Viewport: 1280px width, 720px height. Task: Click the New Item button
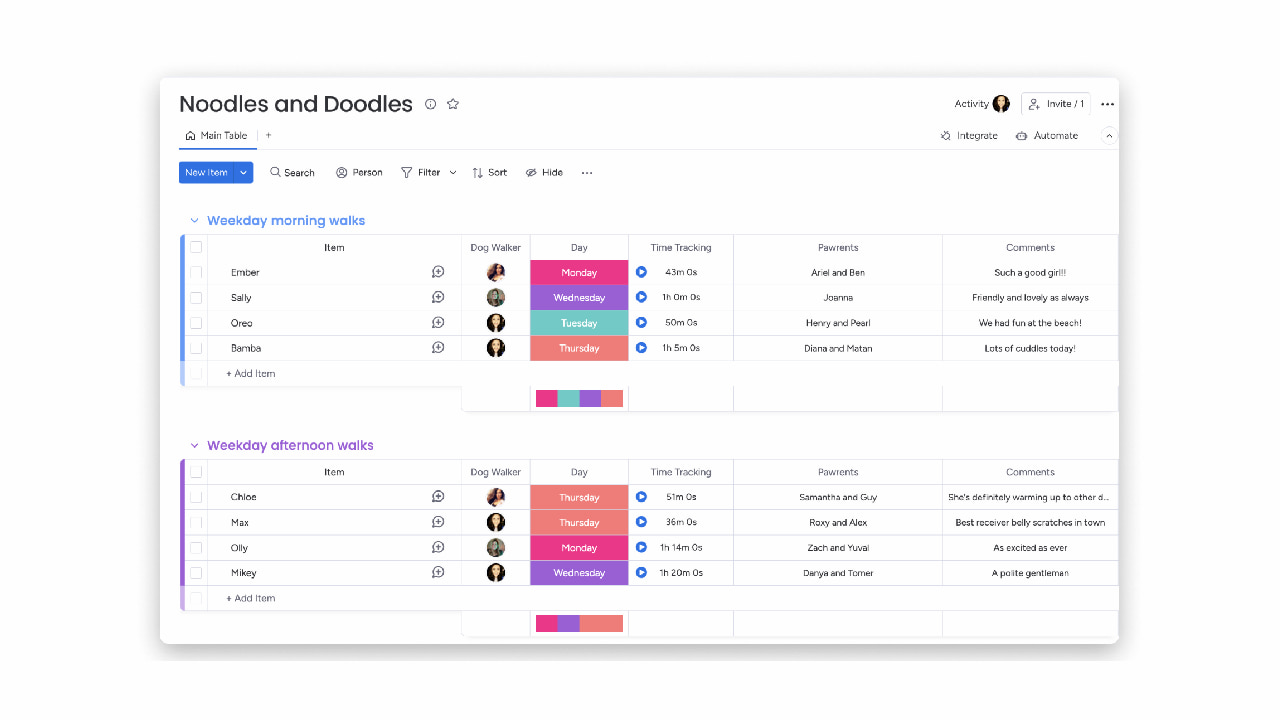click(207, 172)
